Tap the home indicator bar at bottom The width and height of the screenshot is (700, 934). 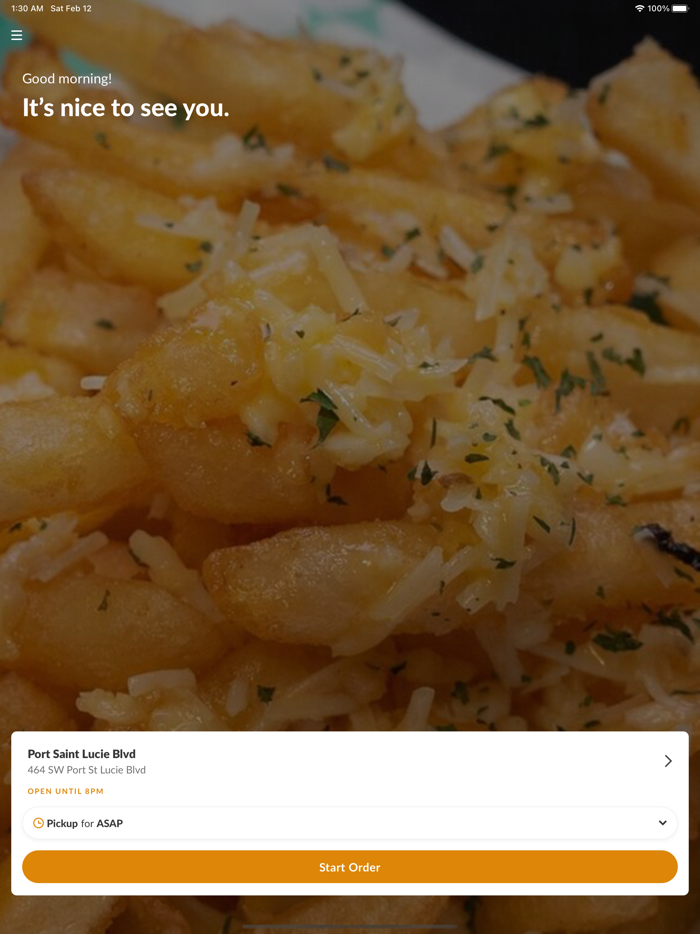click(x=350, y=926)
